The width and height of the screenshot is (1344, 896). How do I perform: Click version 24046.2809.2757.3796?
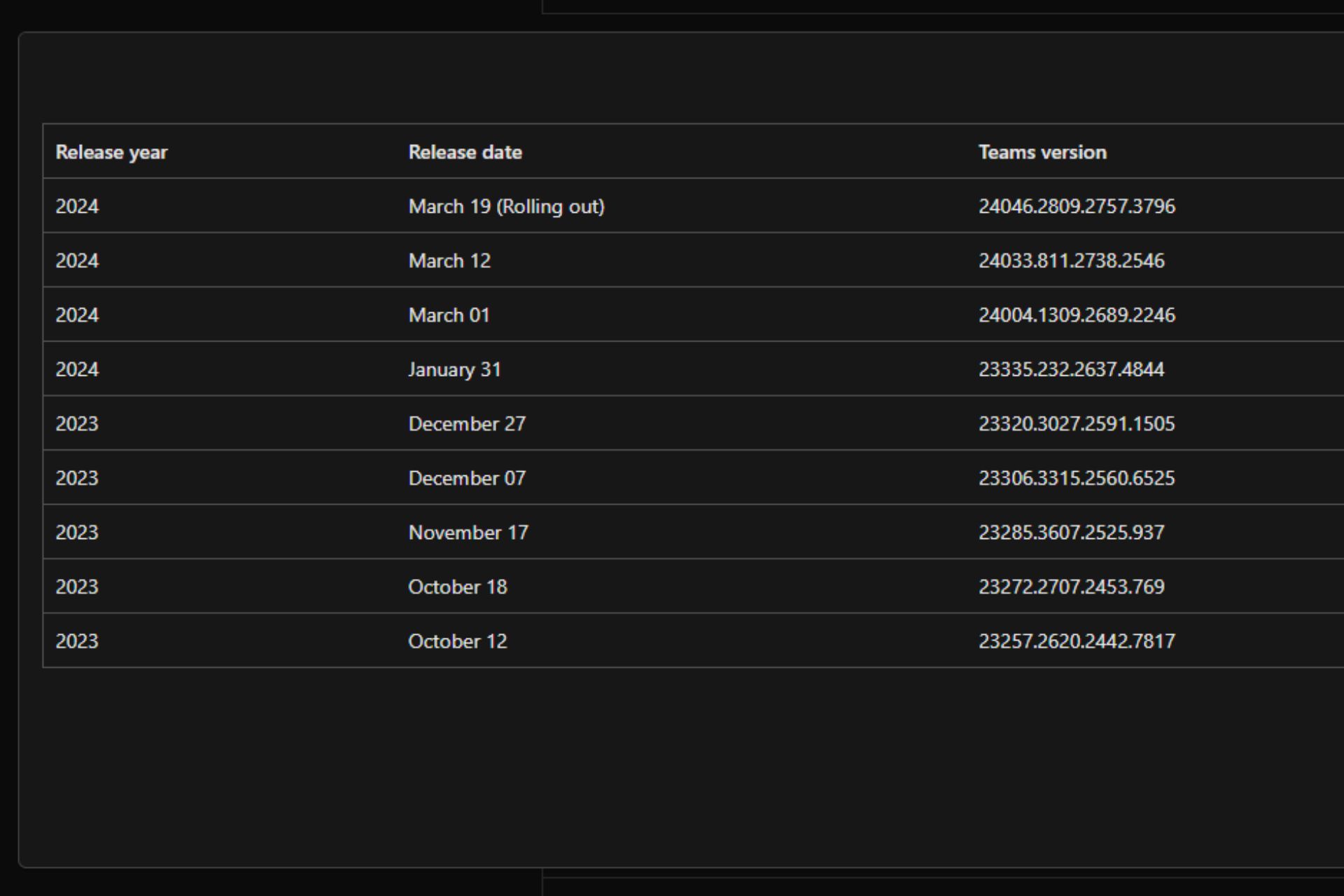(1076, 206)
